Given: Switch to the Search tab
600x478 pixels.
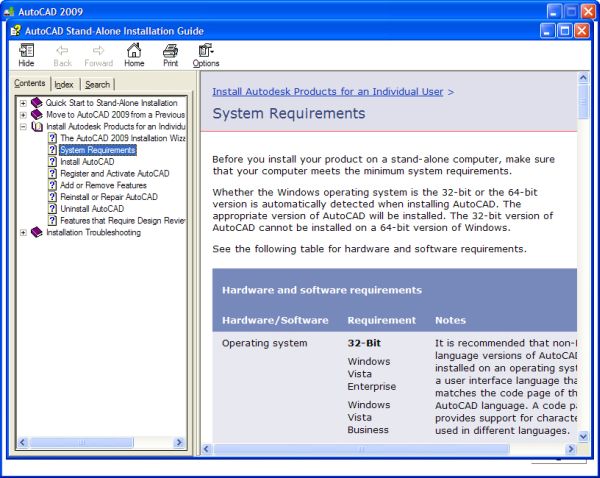Looking at the screenshot, I should pyautogui.click(x=97, y=85).
